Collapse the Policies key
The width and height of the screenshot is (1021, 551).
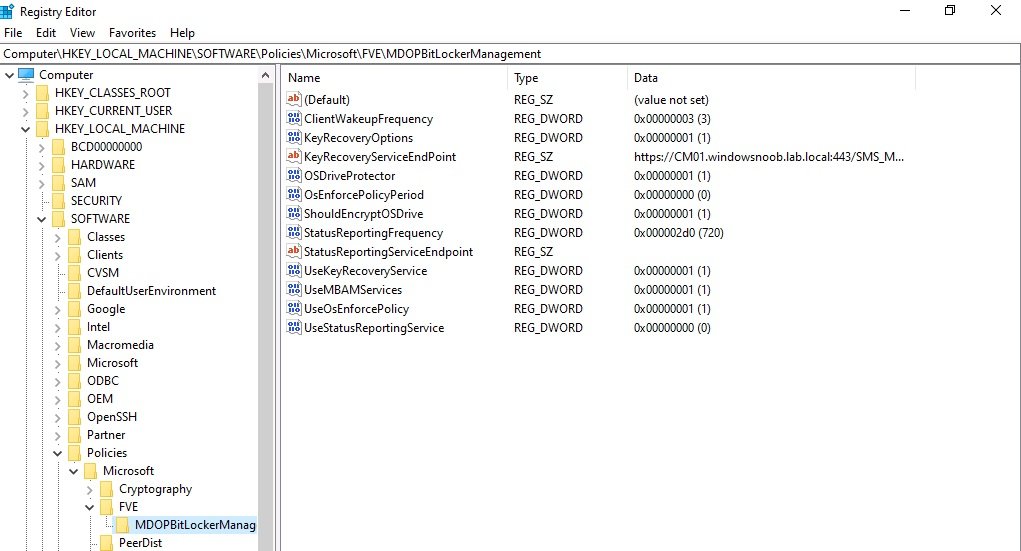[x=58, y=453]
